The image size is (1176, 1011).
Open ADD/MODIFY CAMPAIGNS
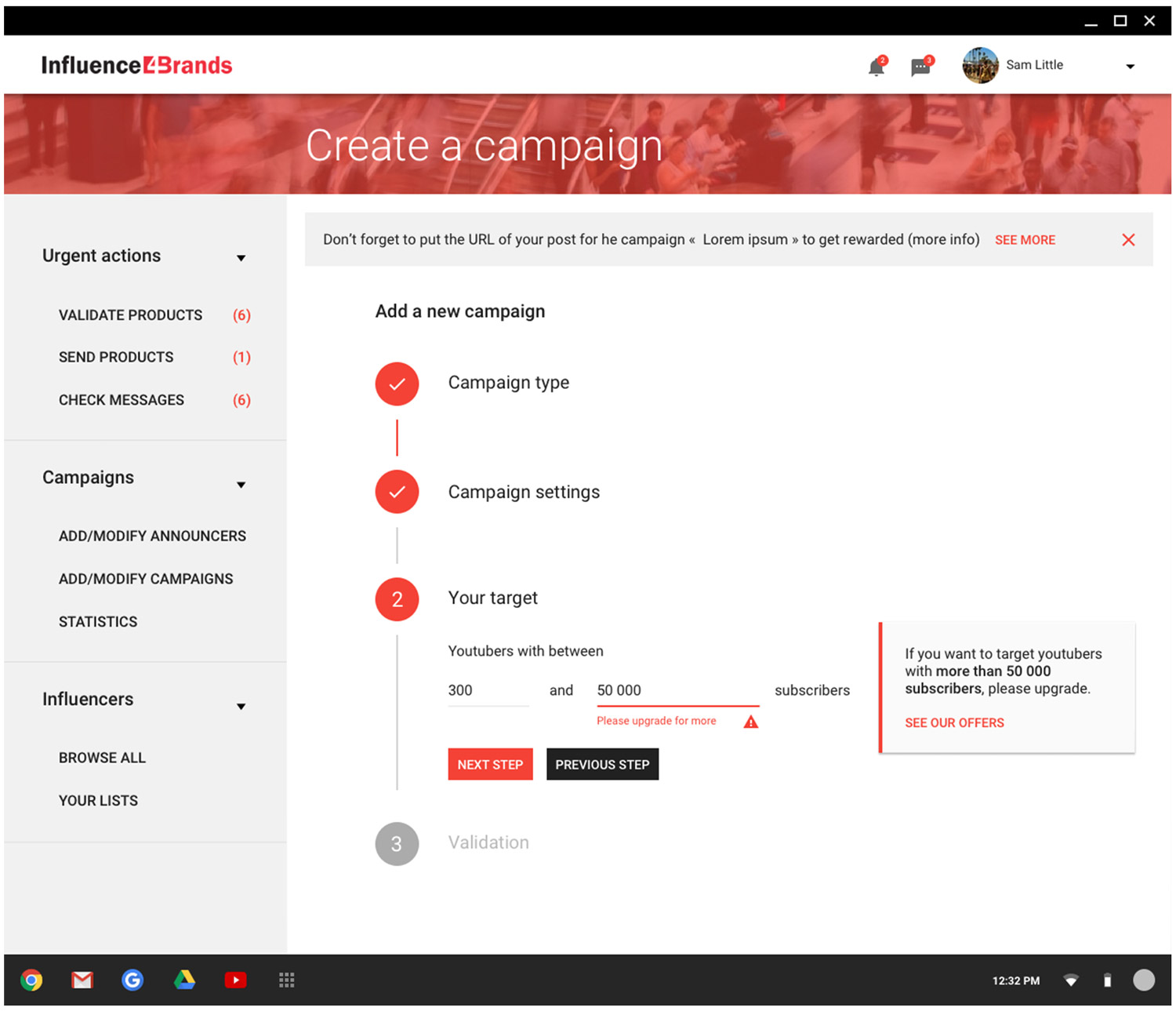(x=146, y=579)
